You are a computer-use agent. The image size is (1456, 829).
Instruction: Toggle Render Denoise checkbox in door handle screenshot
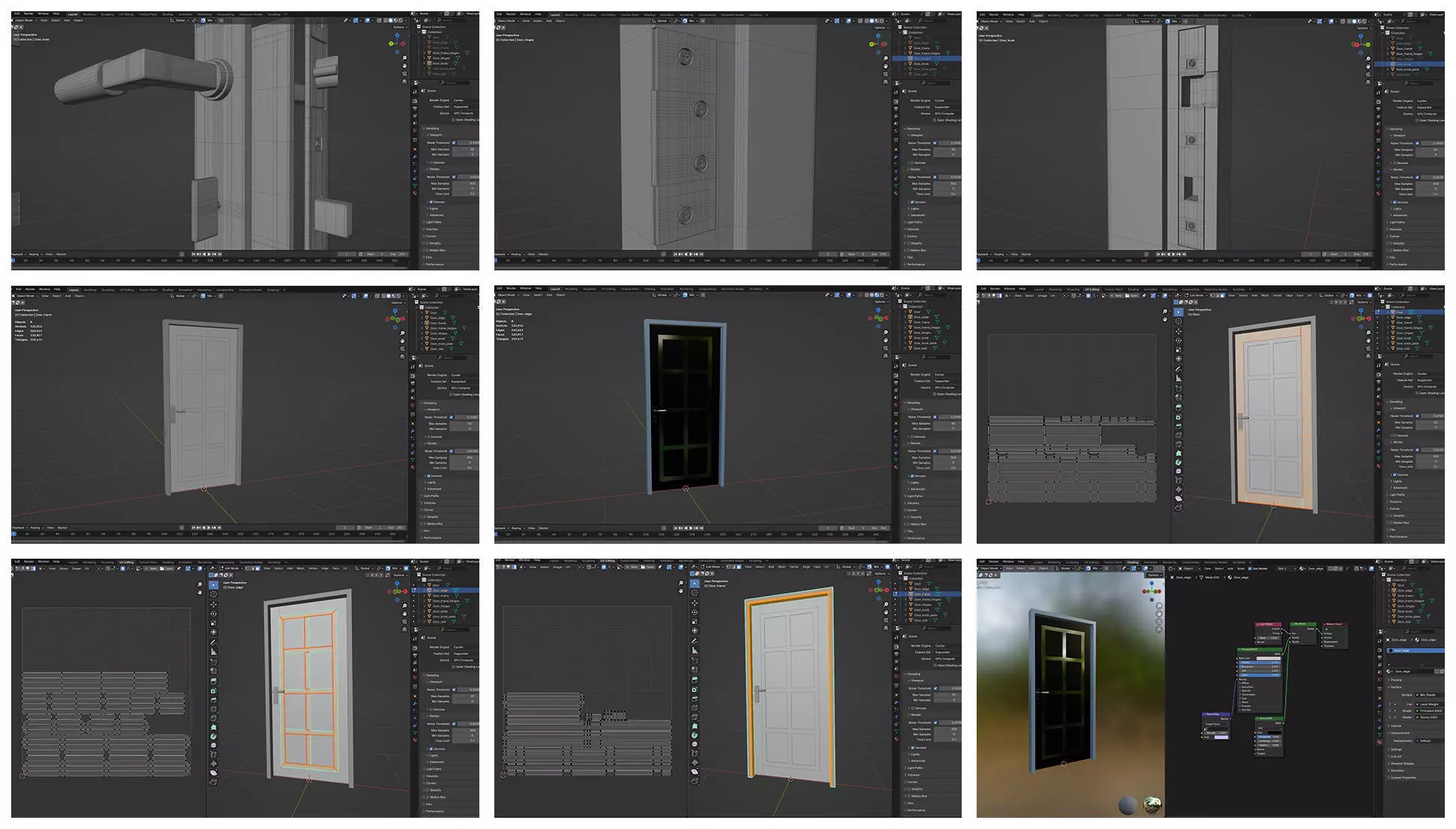pos(431,202)
